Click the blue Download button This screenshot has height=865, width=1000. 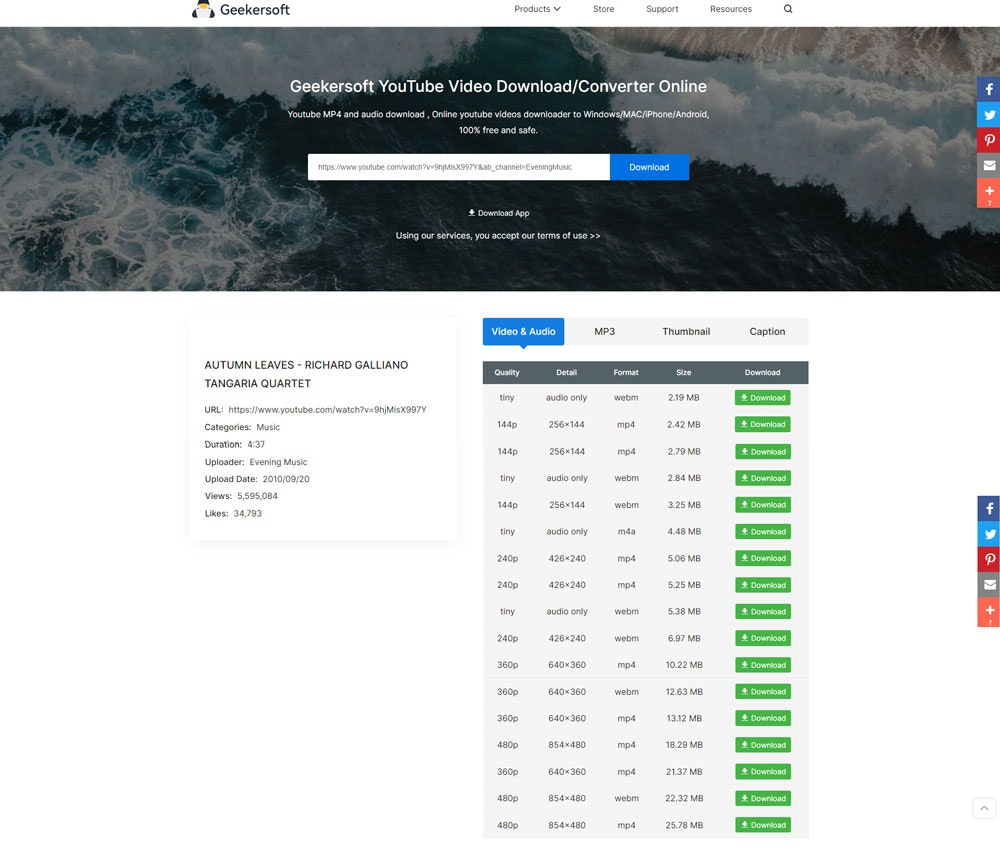(x=649, y=167)
